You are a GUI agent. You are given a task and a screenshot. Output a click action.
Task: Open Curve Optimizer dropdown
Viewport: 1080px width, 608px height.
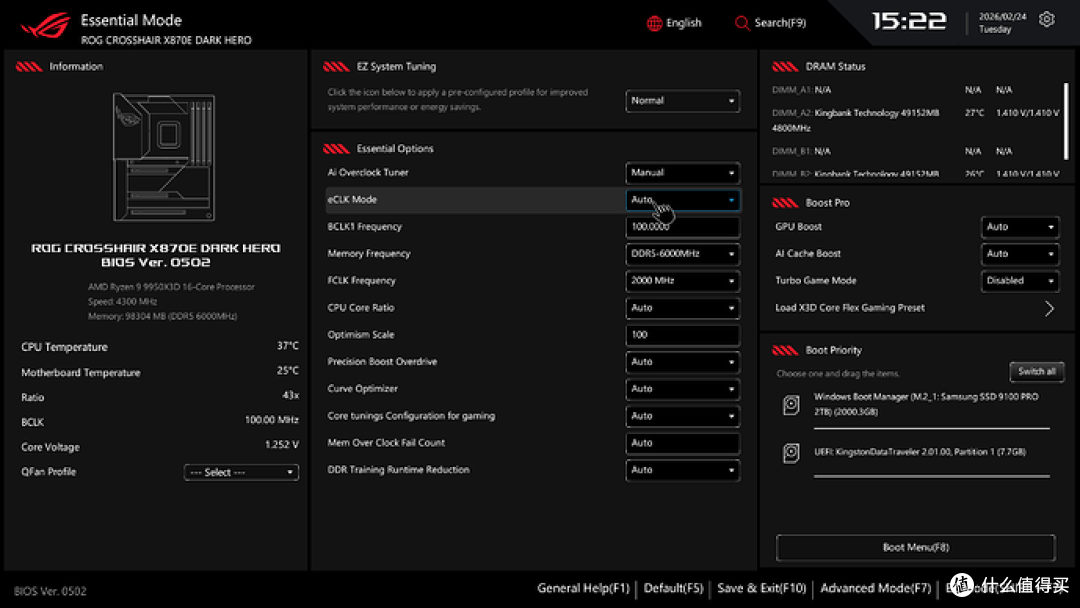(x=683, y=389)
